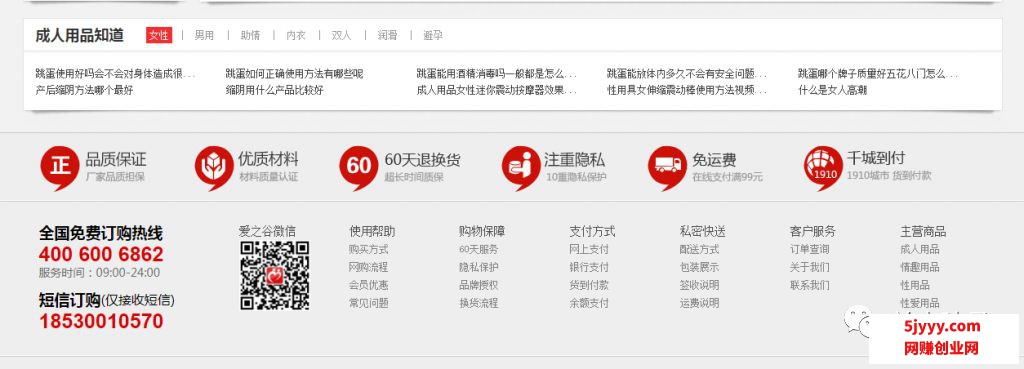Click the hotline number 400 600 6862

[101, 254]
